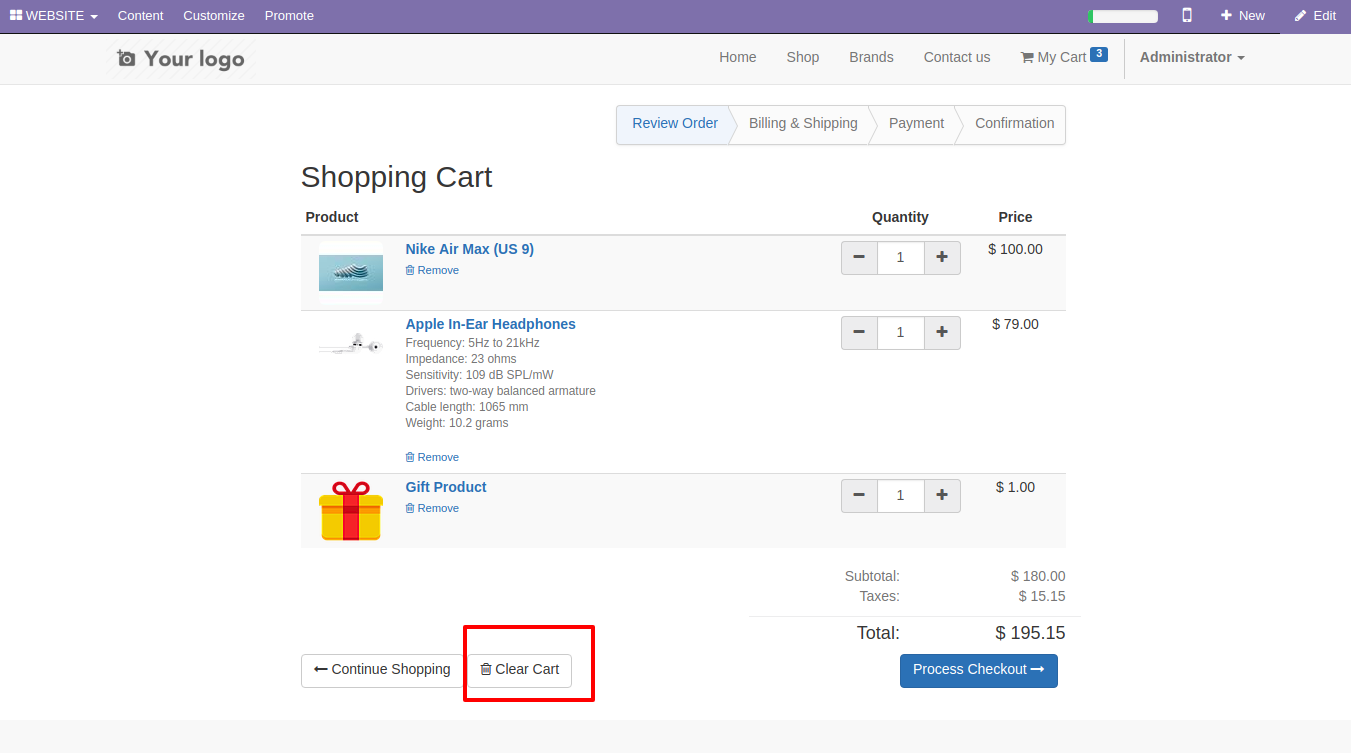Increase quantity of Apple In-Ear Headphones
1351x753 pixels.
[x=941, y=332]
